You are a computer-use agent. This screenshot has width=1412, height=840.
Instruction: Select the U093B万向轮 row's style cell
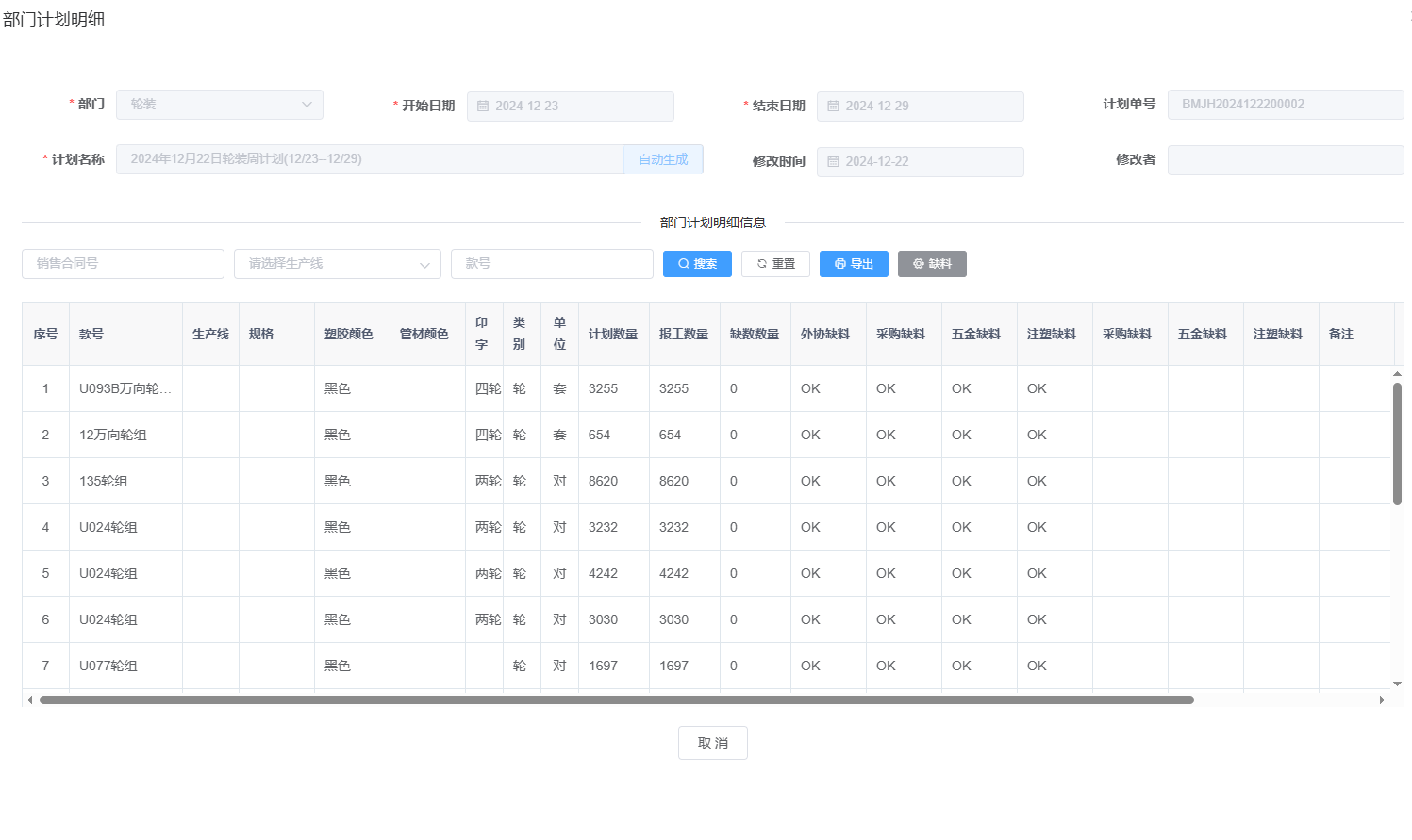(125, 388)
